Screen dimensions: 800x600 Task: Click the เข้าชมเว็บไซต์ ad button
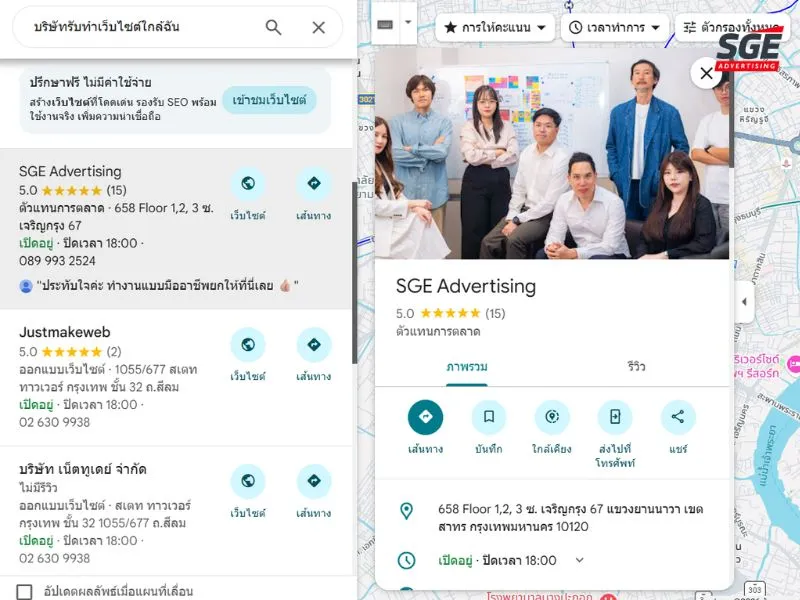pos(269,100)
